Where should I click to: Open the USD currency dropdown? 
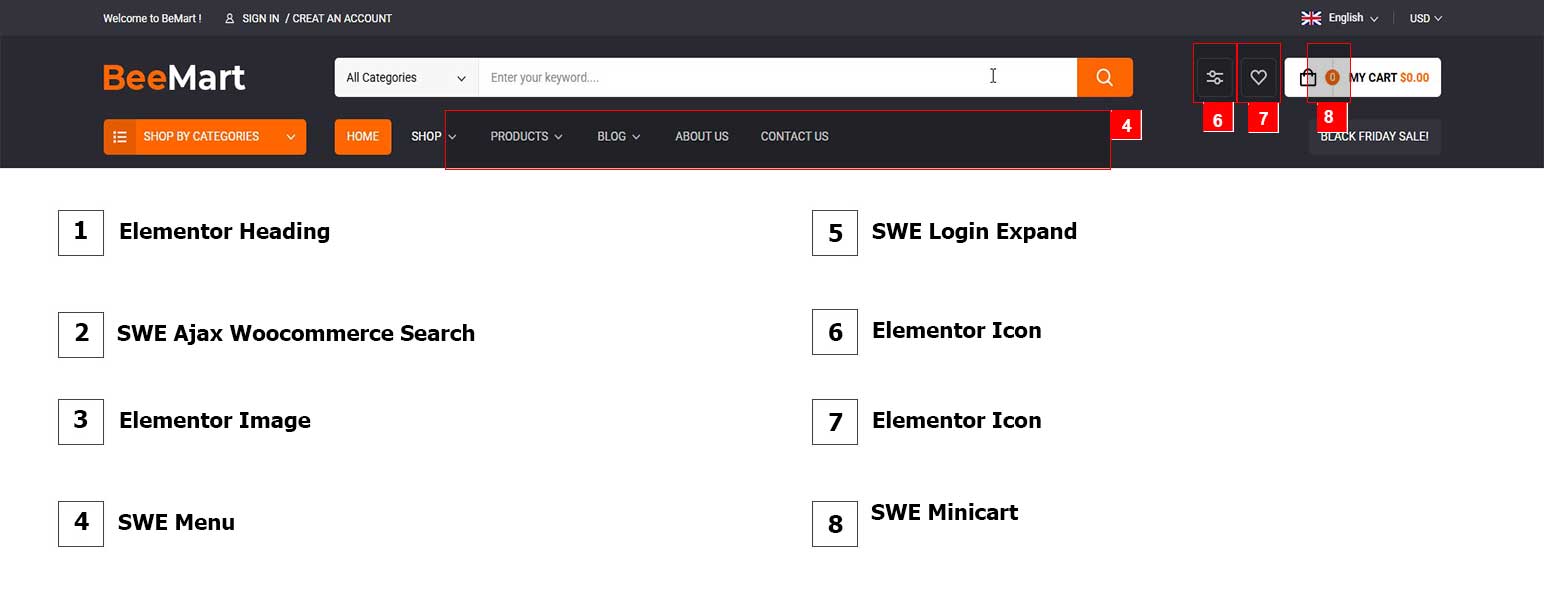[x=1425, y=18]
